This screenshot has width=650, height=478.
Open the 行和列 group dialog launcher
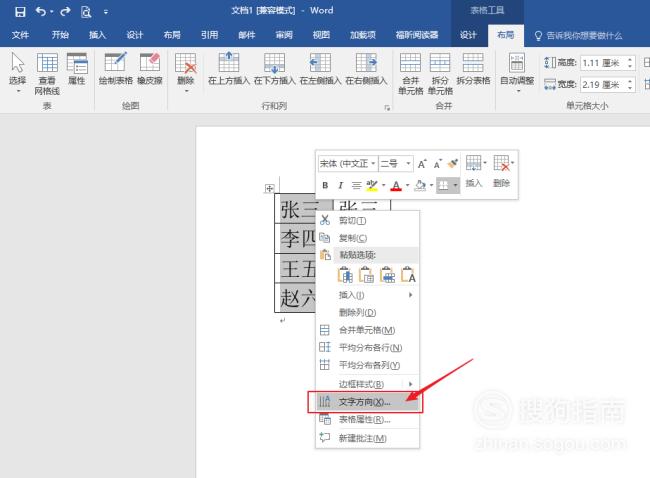tap(387, 107)
